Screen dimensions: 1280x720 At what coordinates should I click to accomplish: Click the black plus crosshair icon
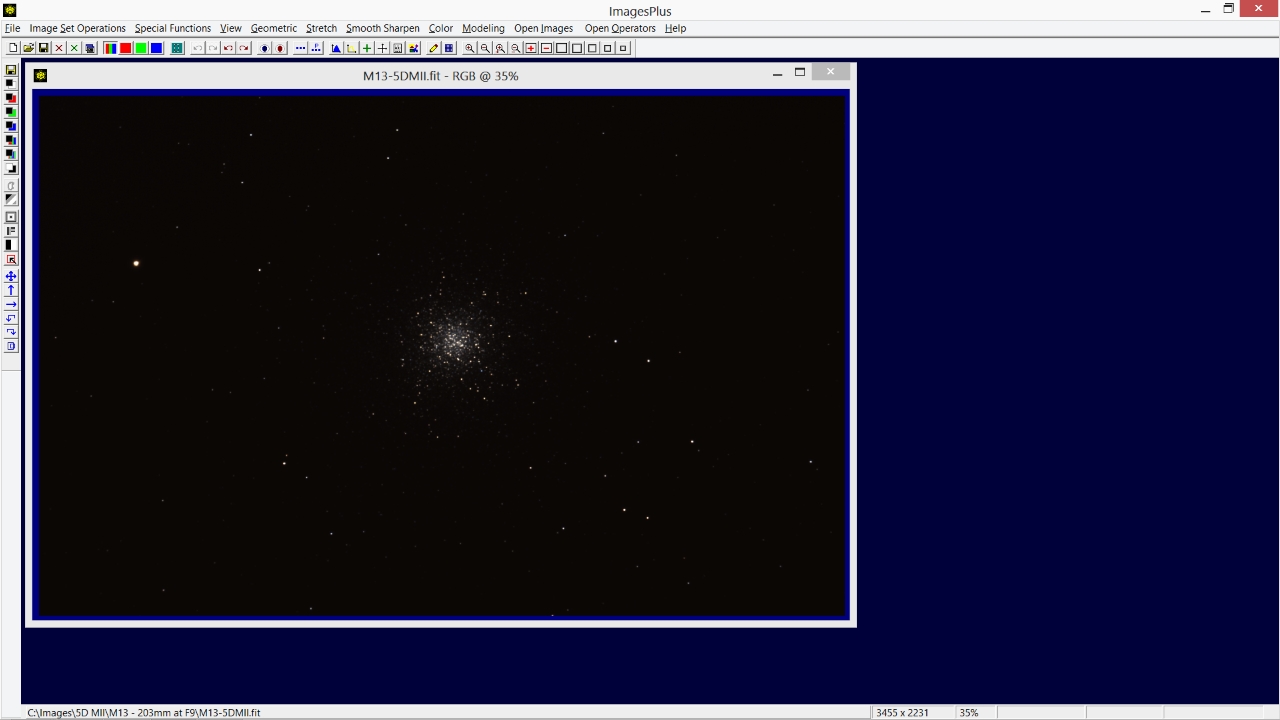(x=382, y=48)
